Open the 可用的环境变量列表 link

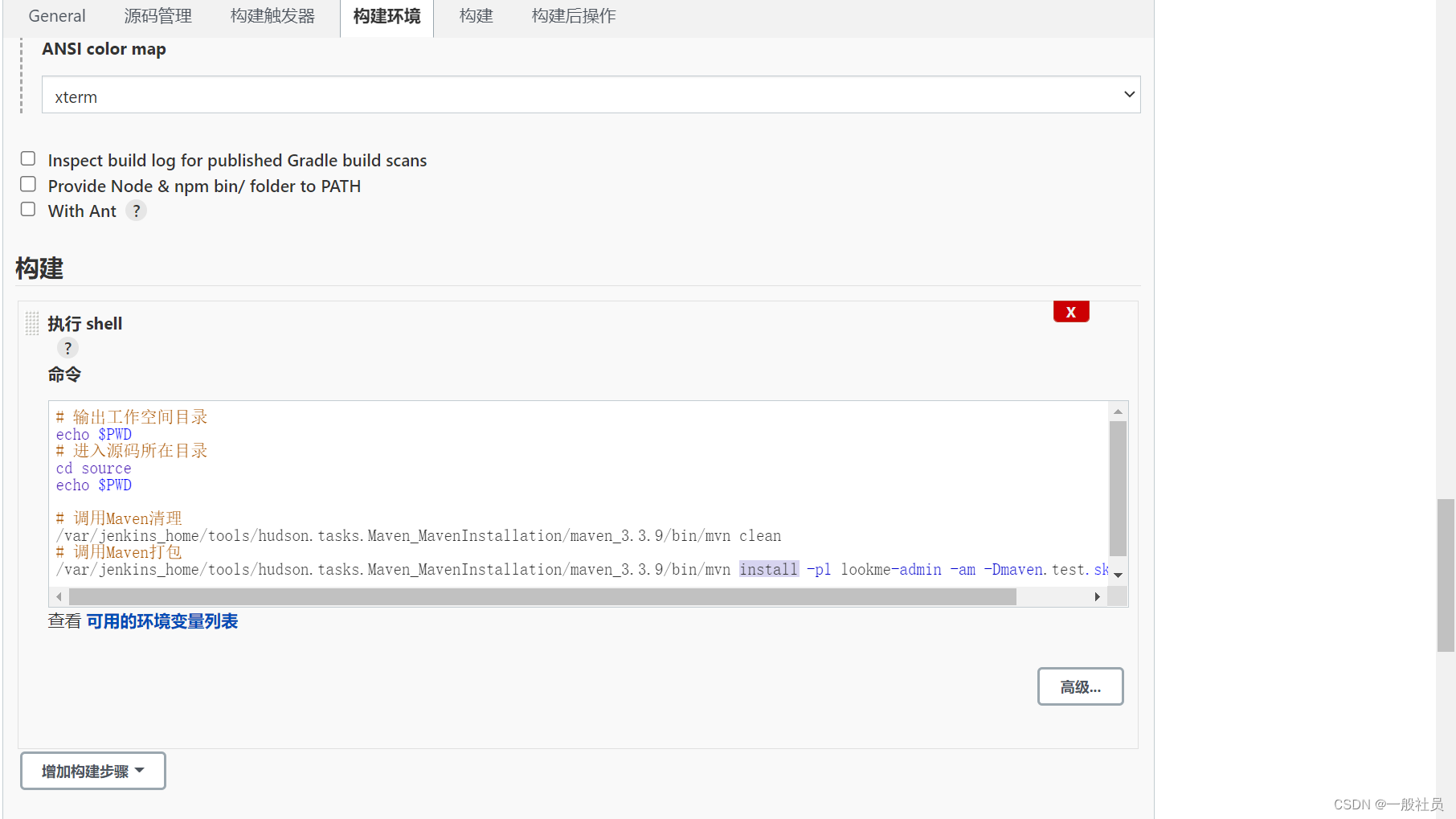coord(162,621)
